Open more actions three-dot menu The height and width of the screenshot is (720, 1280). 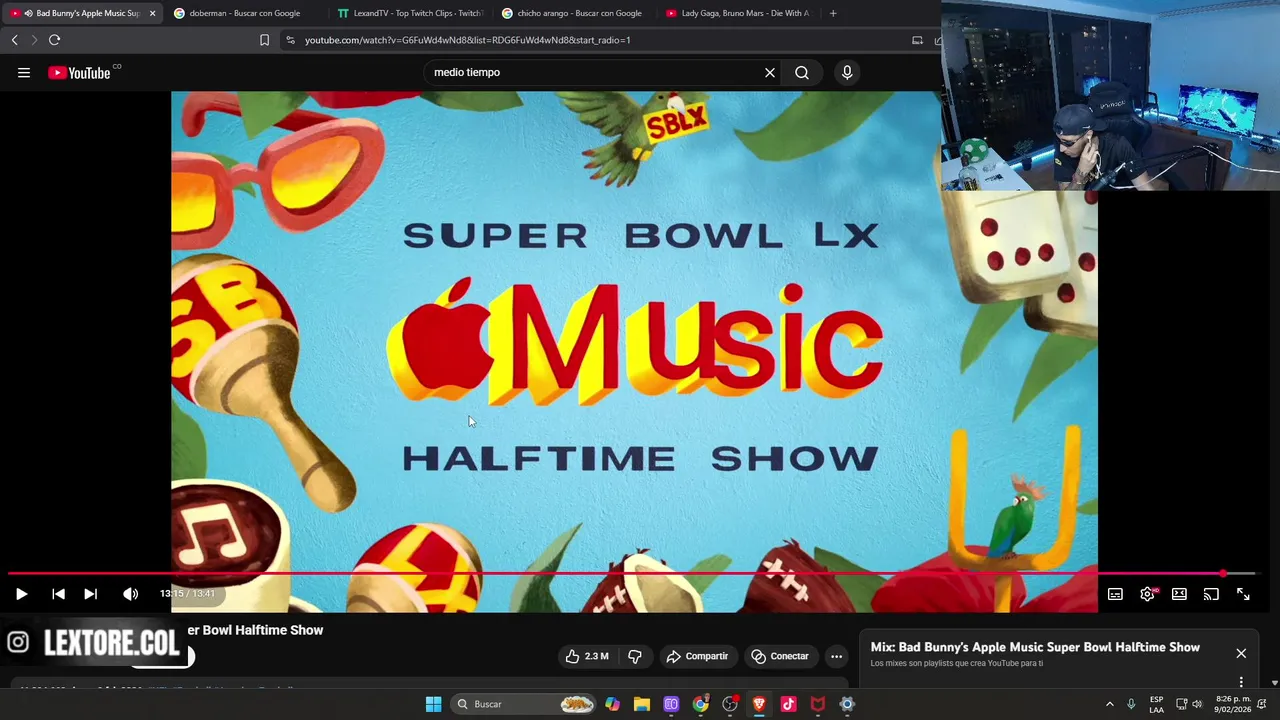point(837,656)
